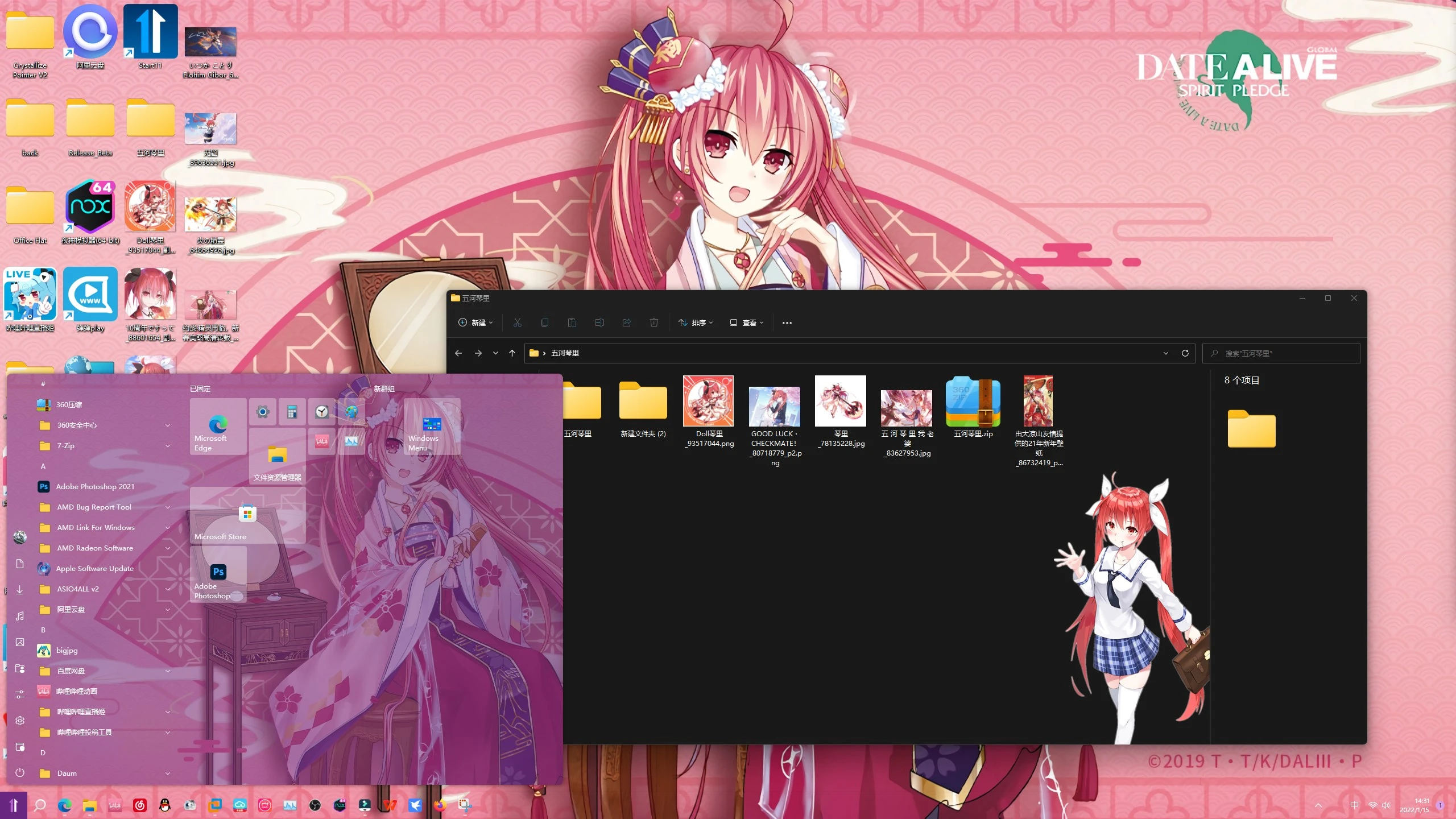
Task: Open Adobe Photoshop tile
Action: click(x=218, y=574)
